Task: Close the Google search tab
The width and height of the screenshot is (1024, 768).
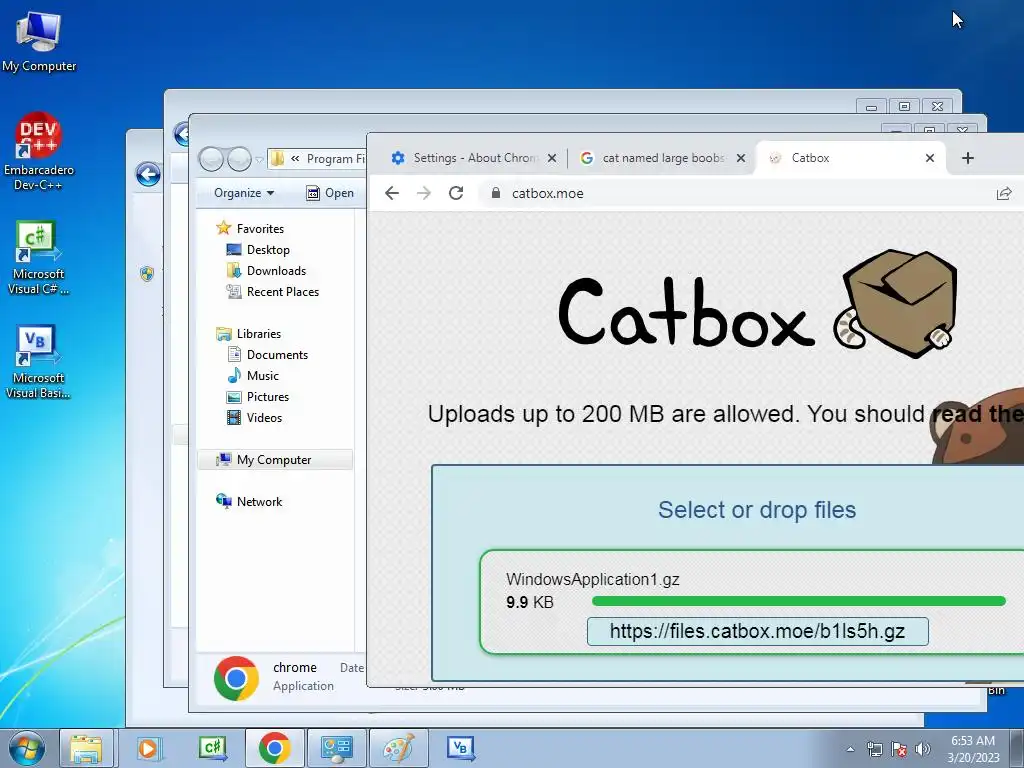Action: (741, 158)
